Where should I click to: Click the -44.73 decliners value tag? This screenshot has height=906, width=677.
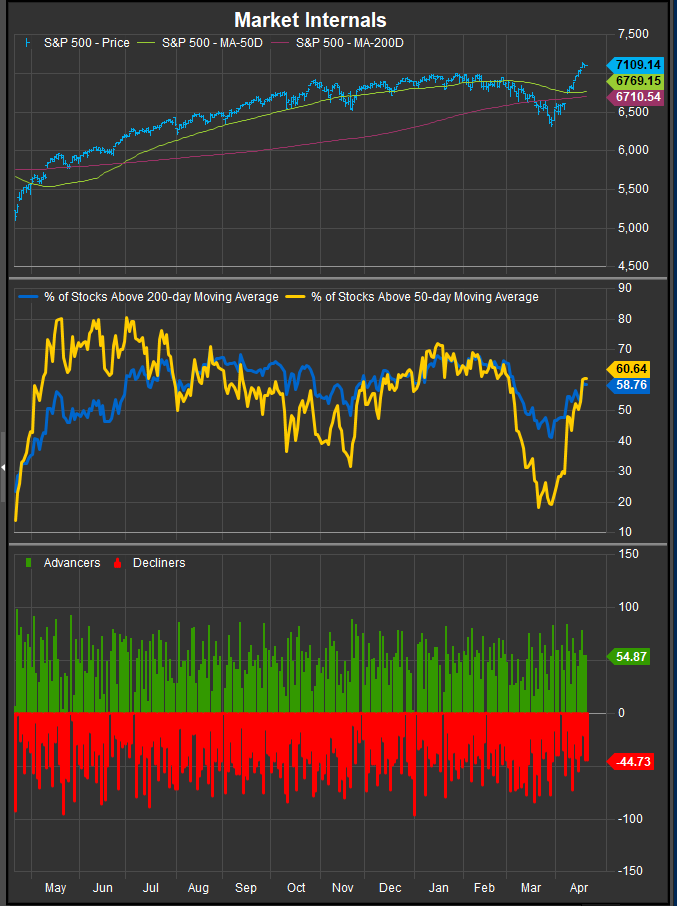coord(629,762)
